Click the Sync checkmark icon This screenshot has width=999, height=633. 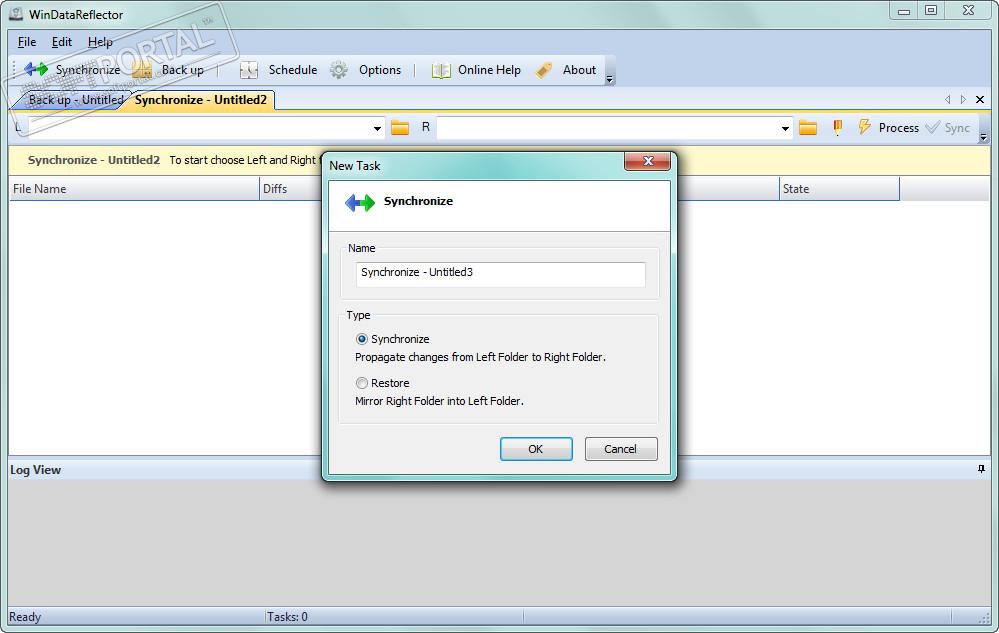(x=933, y=127)
